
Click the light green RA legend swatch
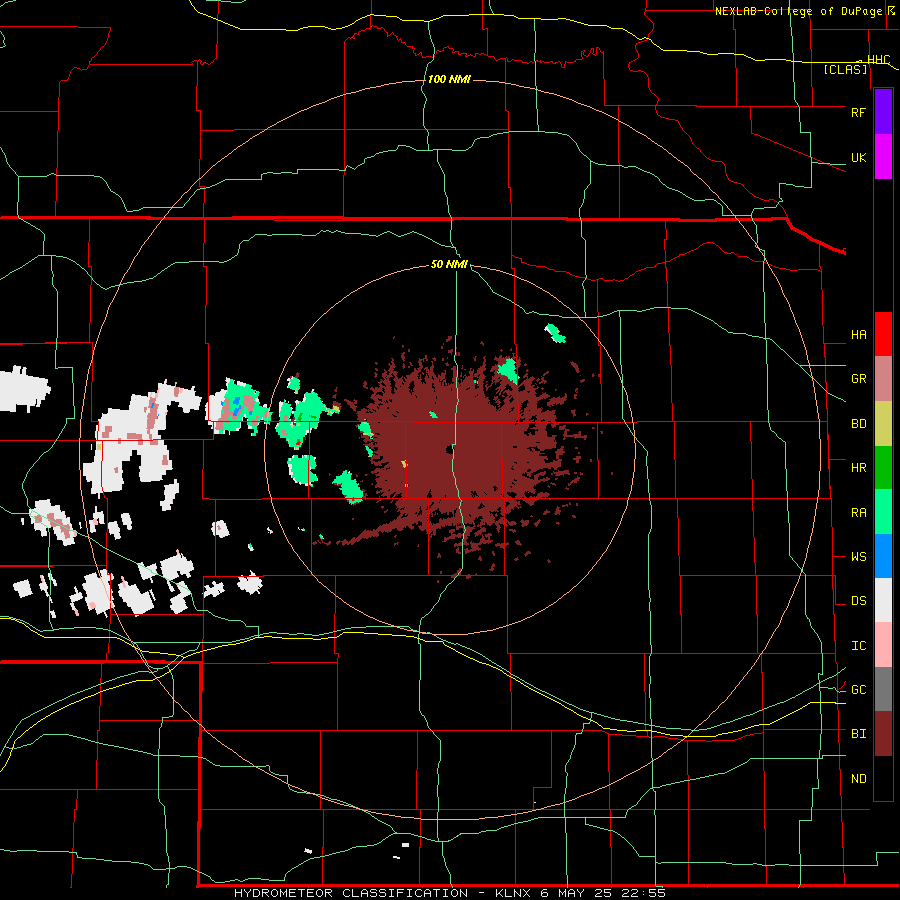click(883, 512)
